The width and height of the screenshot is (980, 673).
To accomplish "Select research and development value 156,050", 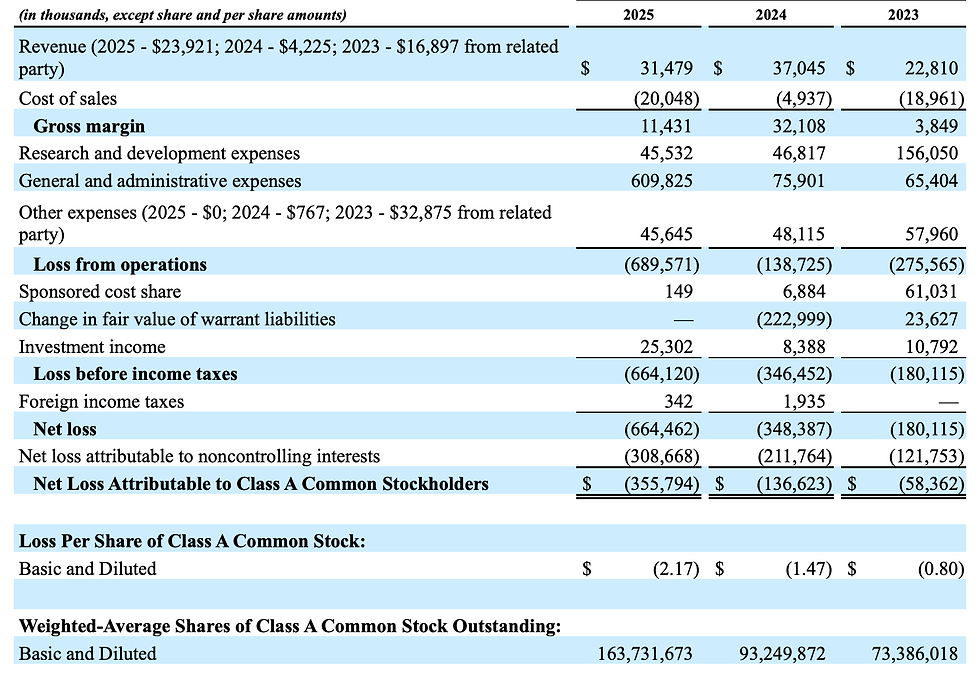I will point(927,154).
